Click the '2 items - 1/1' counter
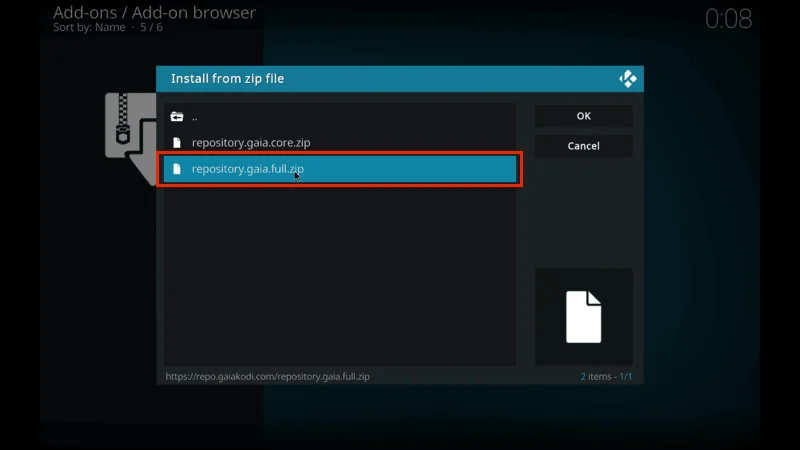 606,377
